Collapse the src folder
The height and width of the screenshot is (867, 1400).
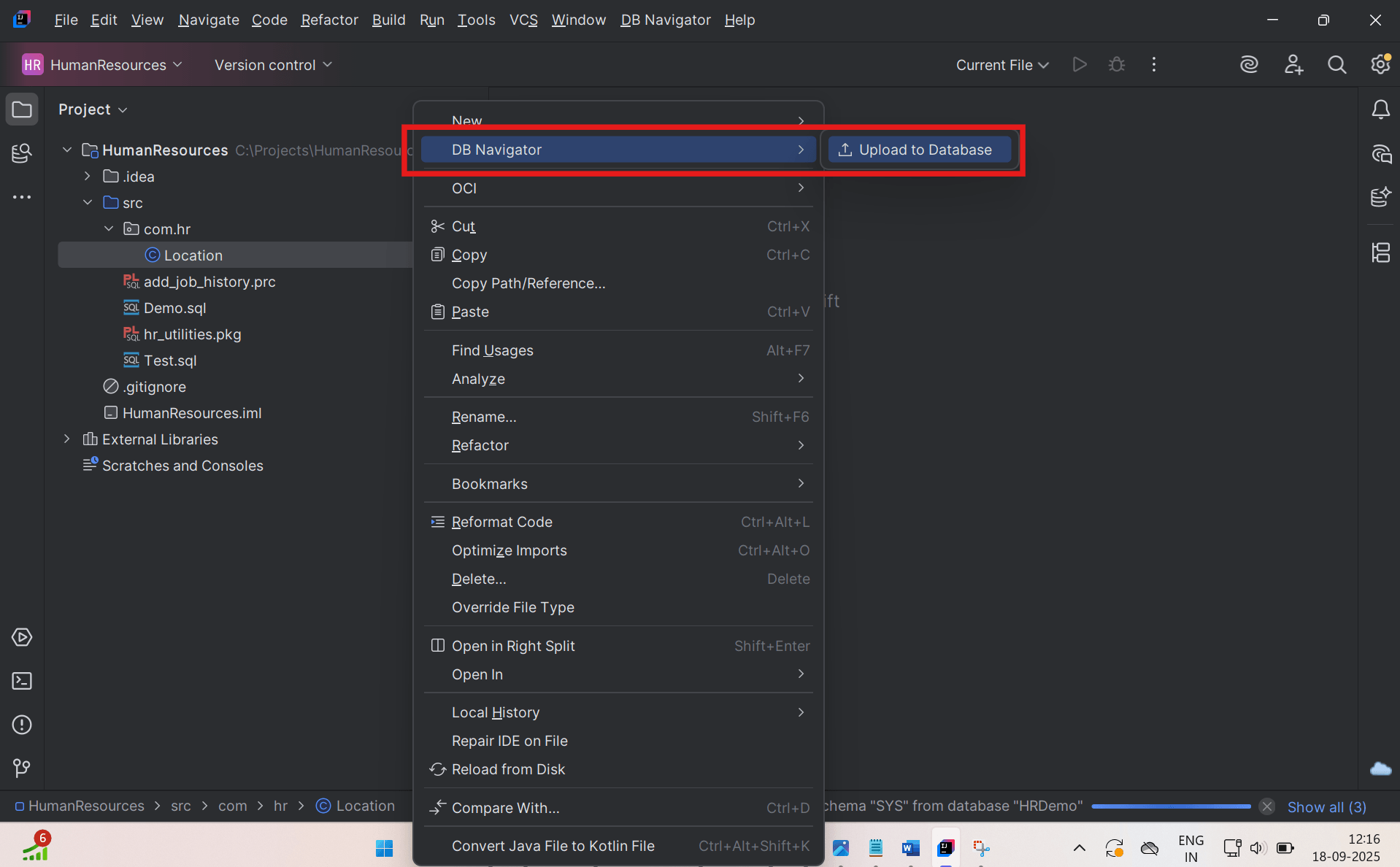(x=87, y=202)
